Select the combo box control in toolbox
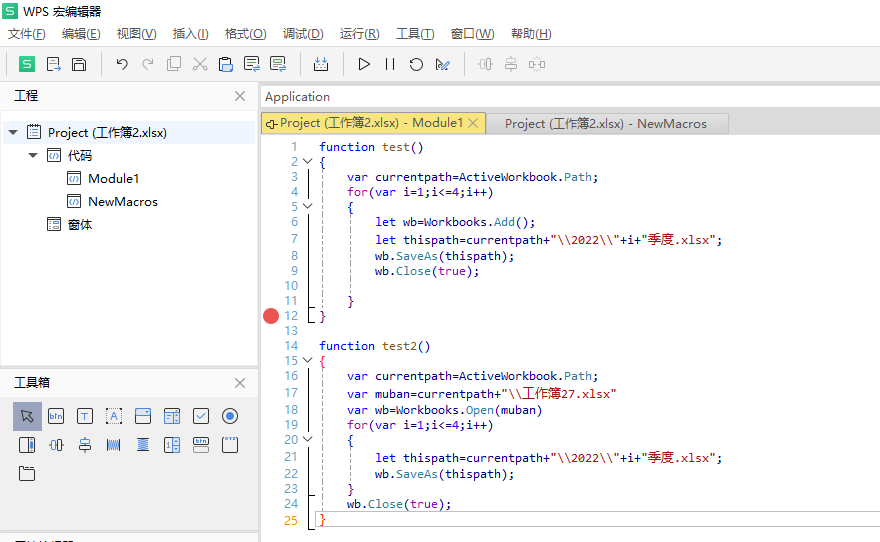 [143, 416]
